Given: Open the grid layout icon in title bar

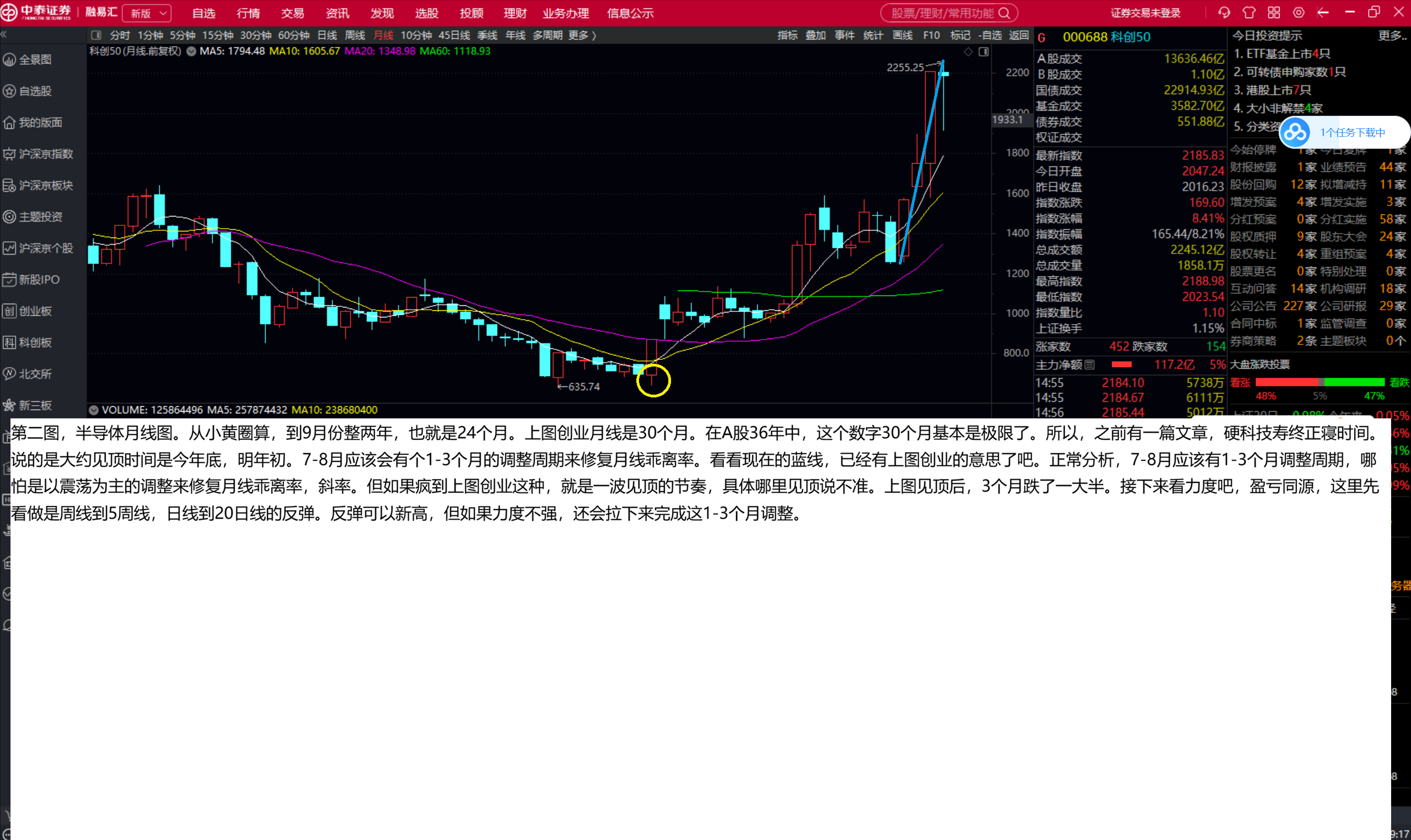Looking at the screenshot, I should click(1274, 13).
